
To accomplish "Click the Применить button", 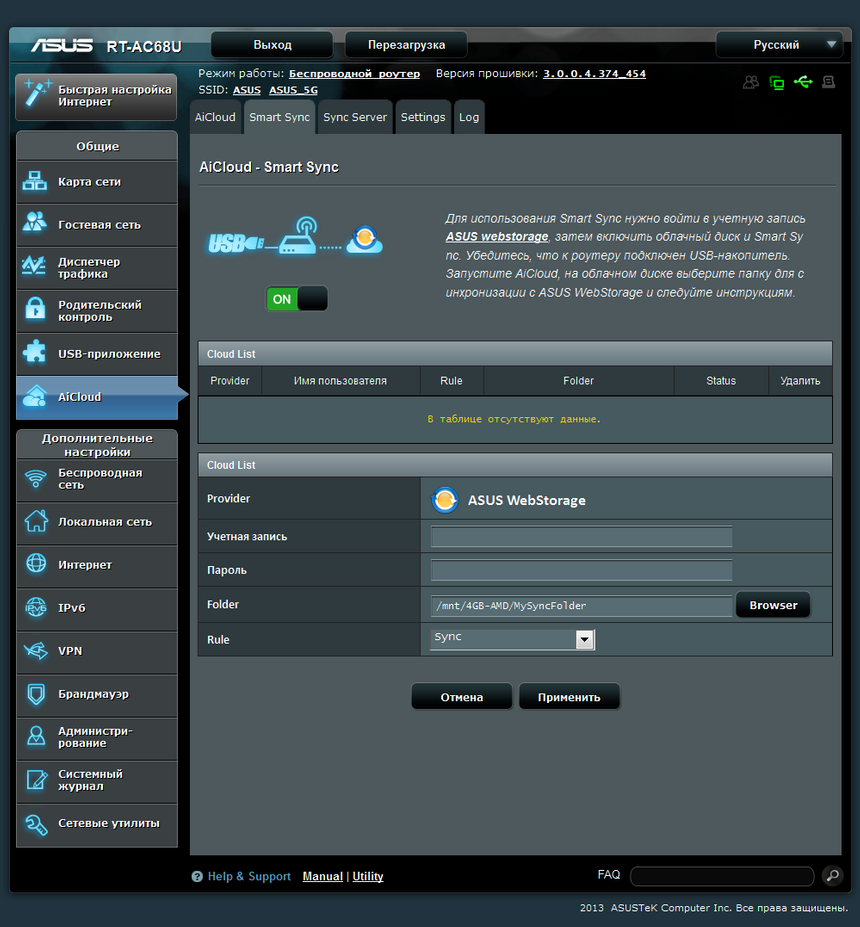I will pos(569,696).
